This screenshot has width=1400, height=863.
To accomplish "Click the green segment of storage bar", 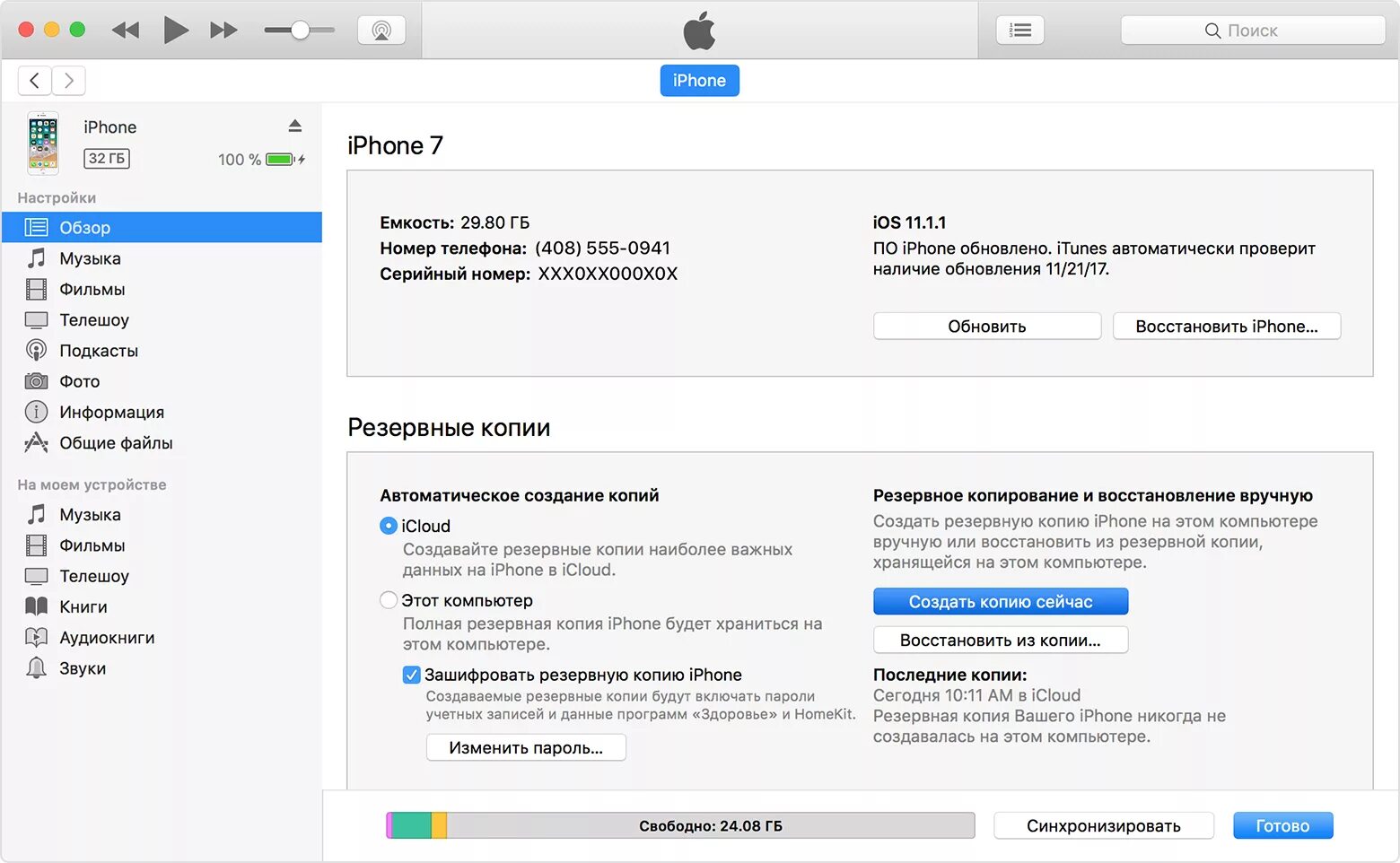I will (x=411, y=825).
